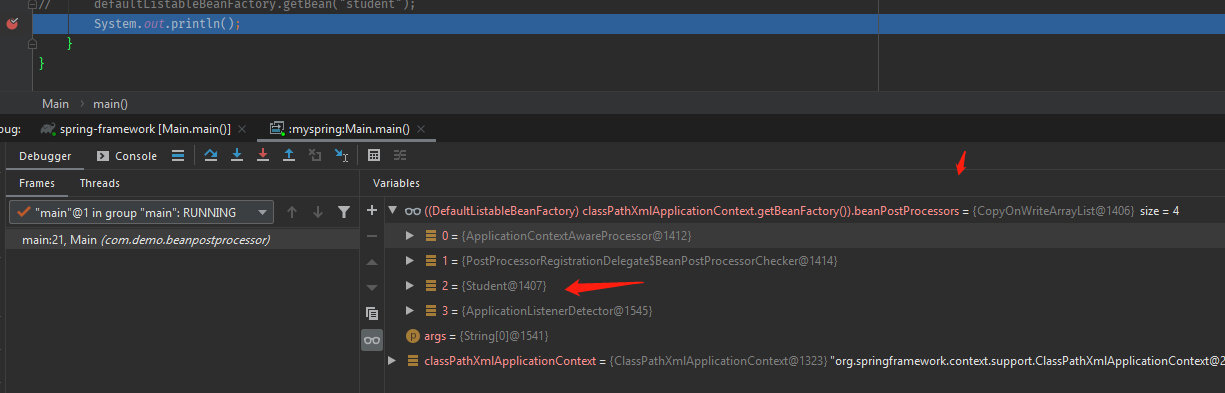Expand the classPathXmlApplicationContext variable
This screenshot has height=393, width=1225.
[392, 360]
